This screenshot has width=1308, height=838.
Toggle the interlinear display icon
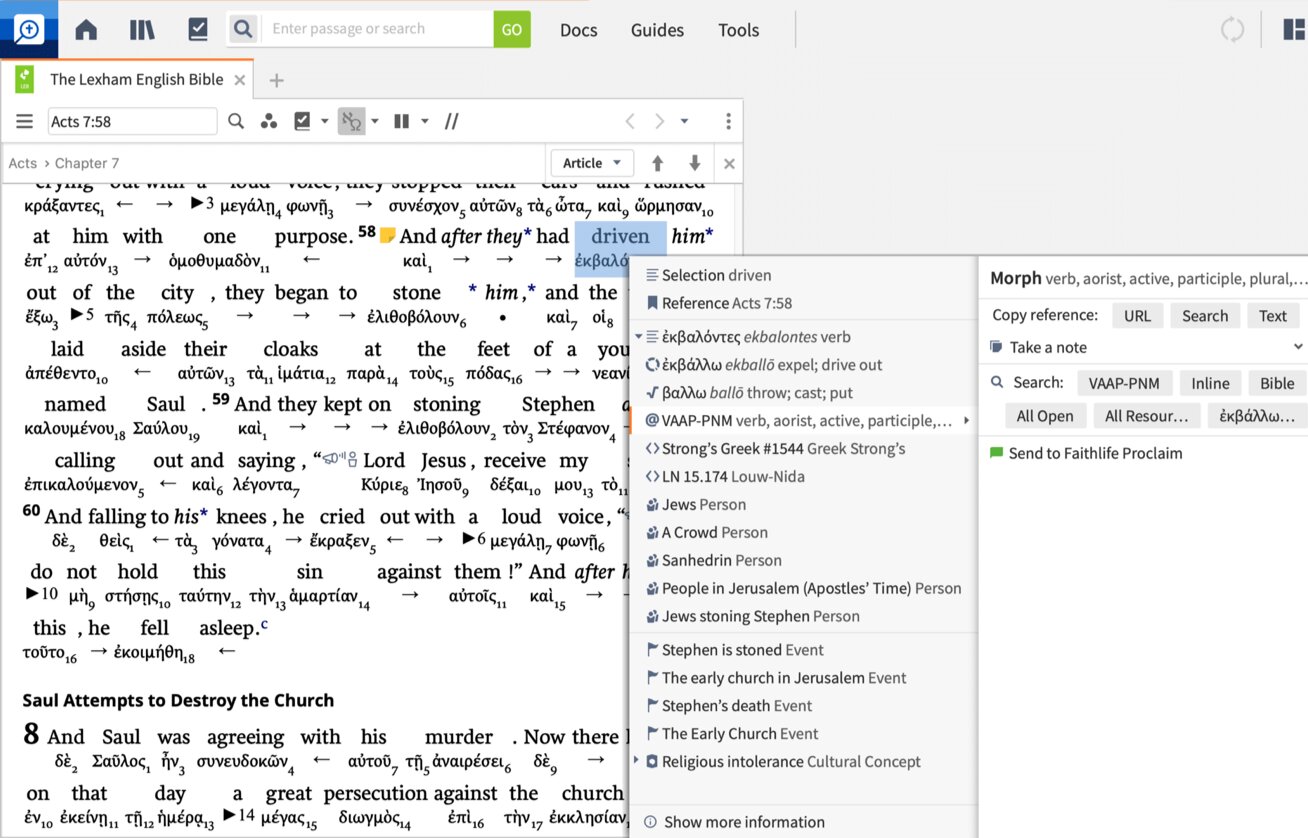coord(351,121)
